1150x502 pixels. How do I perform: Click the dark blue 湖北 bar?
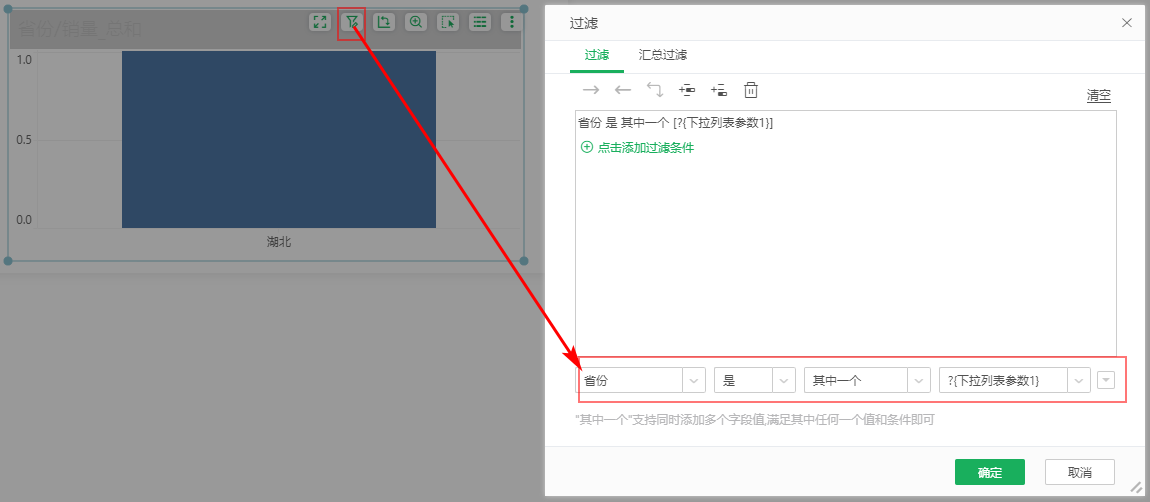[x=279, y=139]
